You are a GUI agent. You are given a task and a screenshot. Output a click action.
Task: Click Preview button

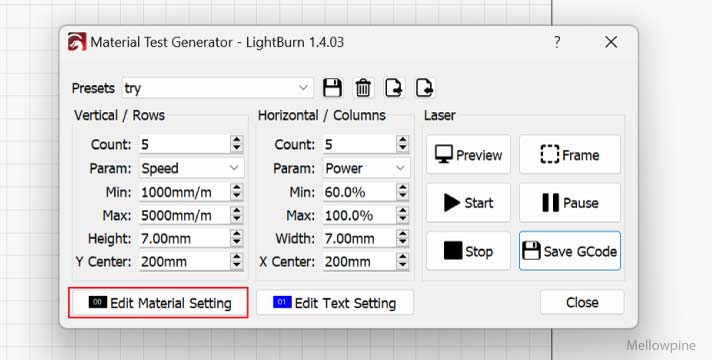tap(468, 155)
